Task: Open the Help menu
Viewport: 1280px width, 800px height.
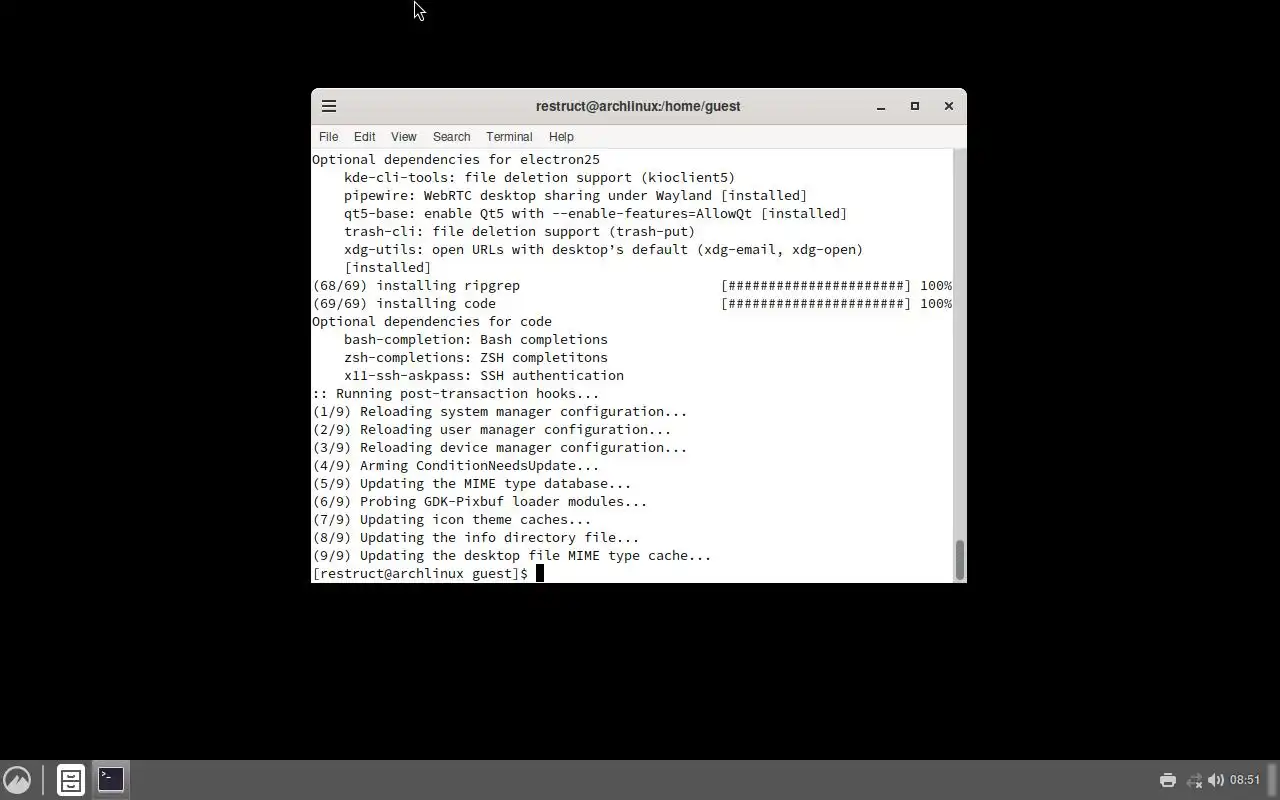Action: [x=561, y=137]
